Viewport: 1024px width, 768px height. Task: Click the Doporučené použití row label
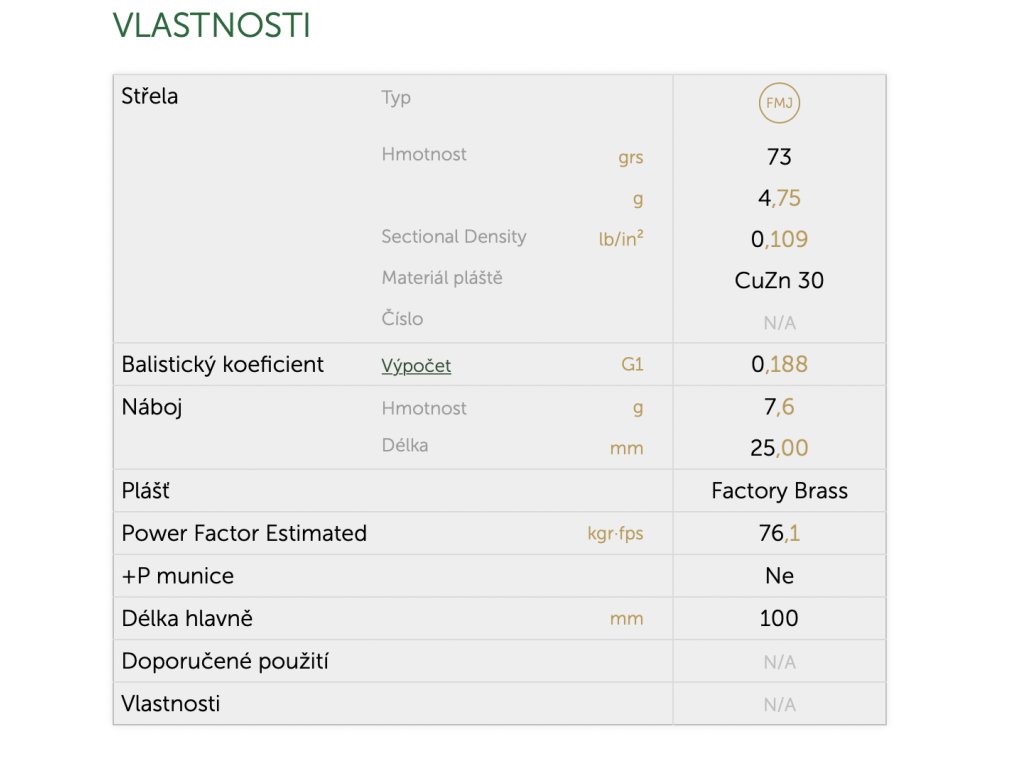[225, 662]
